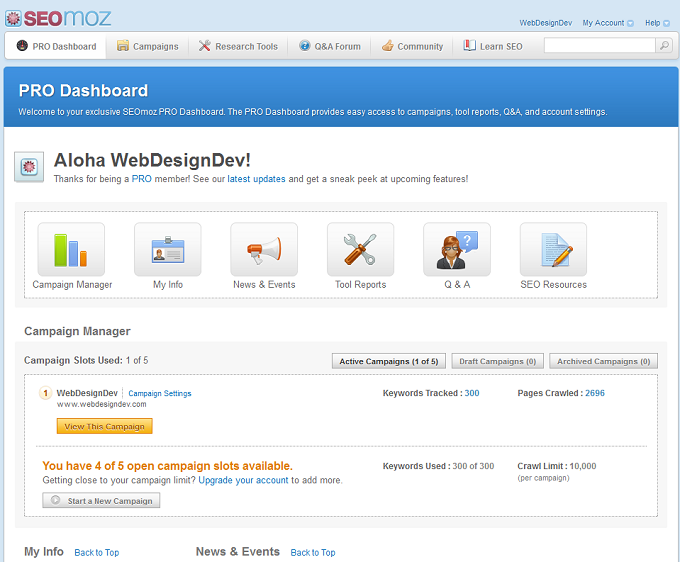
Task: Open the SEO Resources document icon
Action: coord(553,249)
